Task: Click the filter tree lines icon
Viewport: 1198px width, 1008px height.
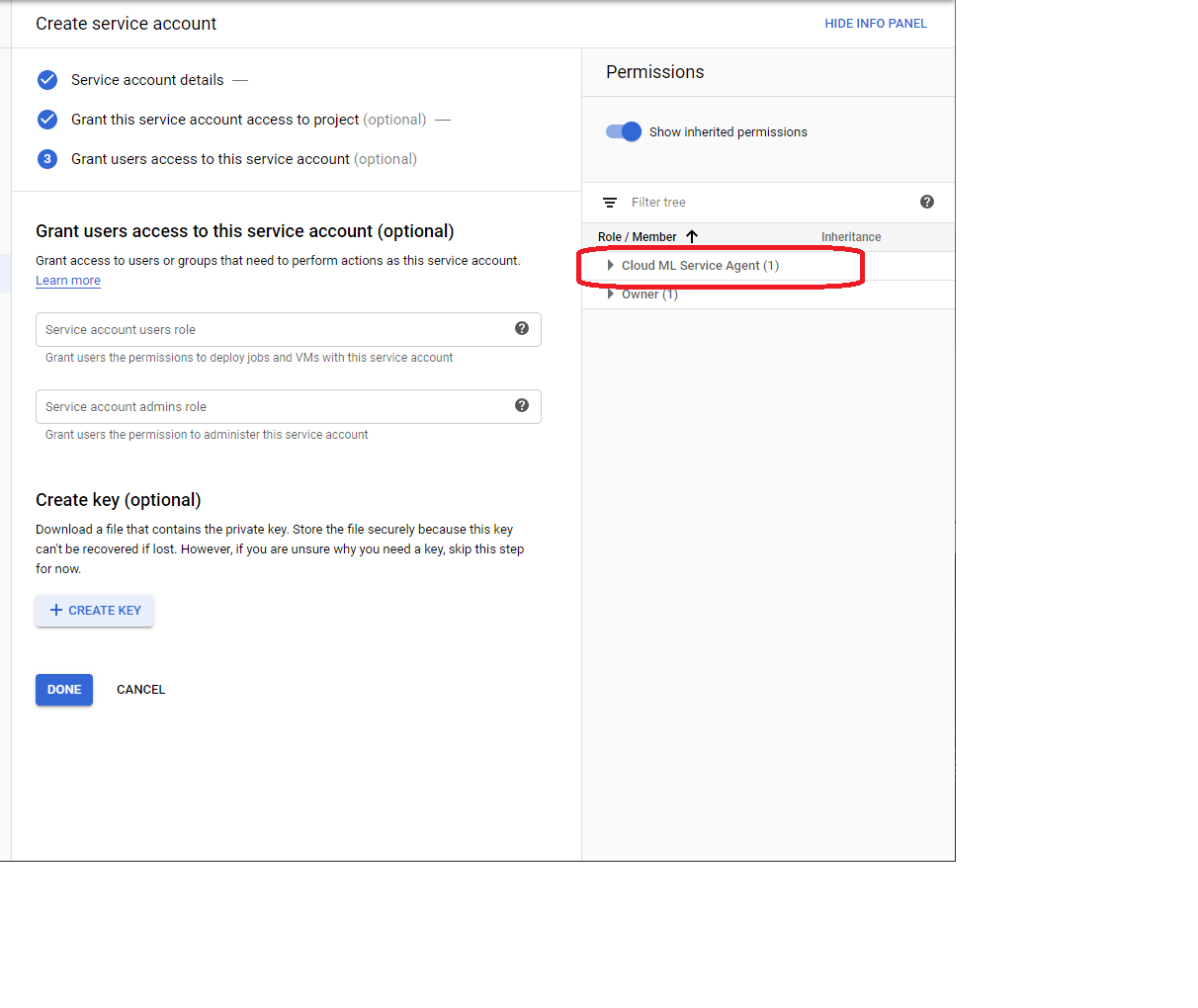Action: click(610, 203)
